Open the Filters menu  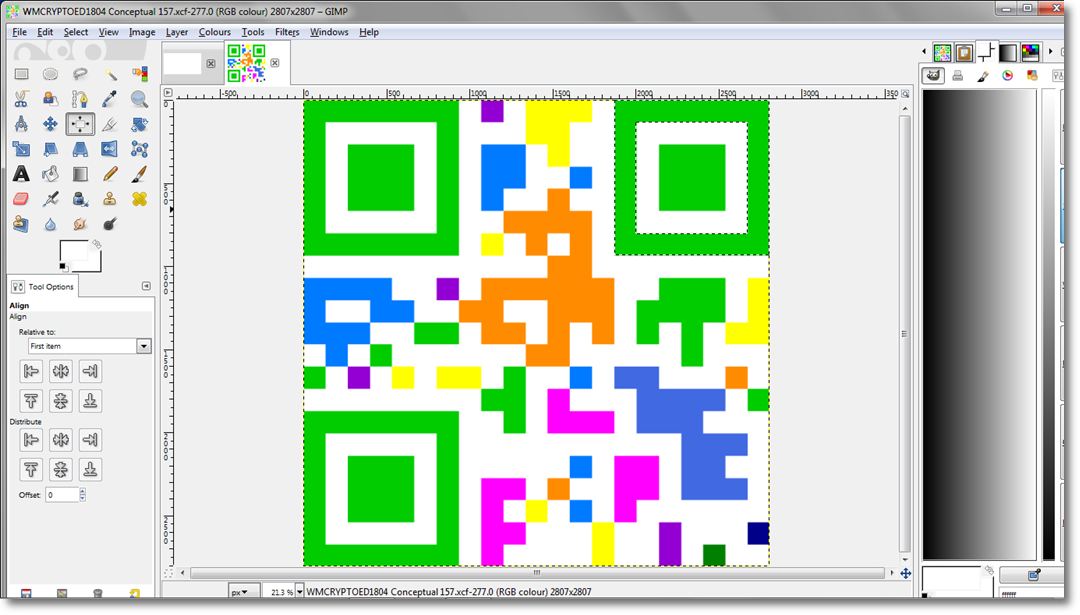click(x=287, y=32)
